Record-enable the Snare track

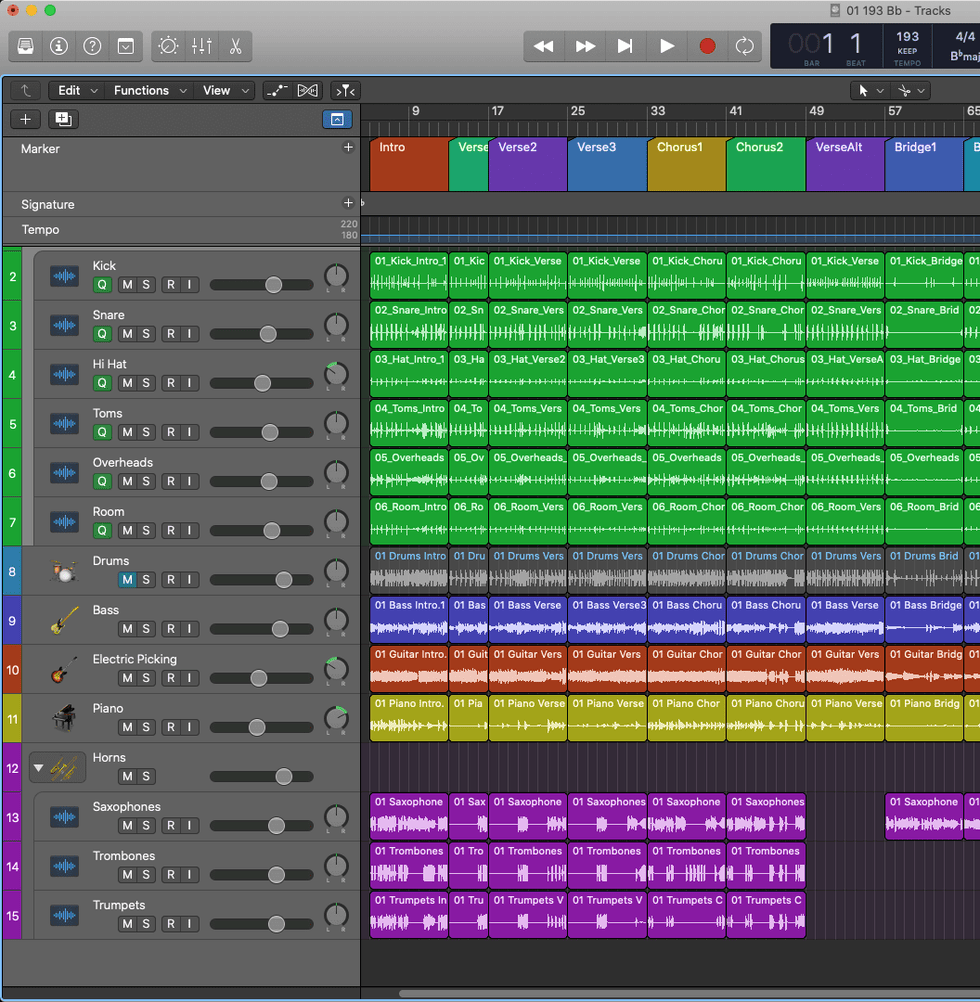click(x=171, y=334)
